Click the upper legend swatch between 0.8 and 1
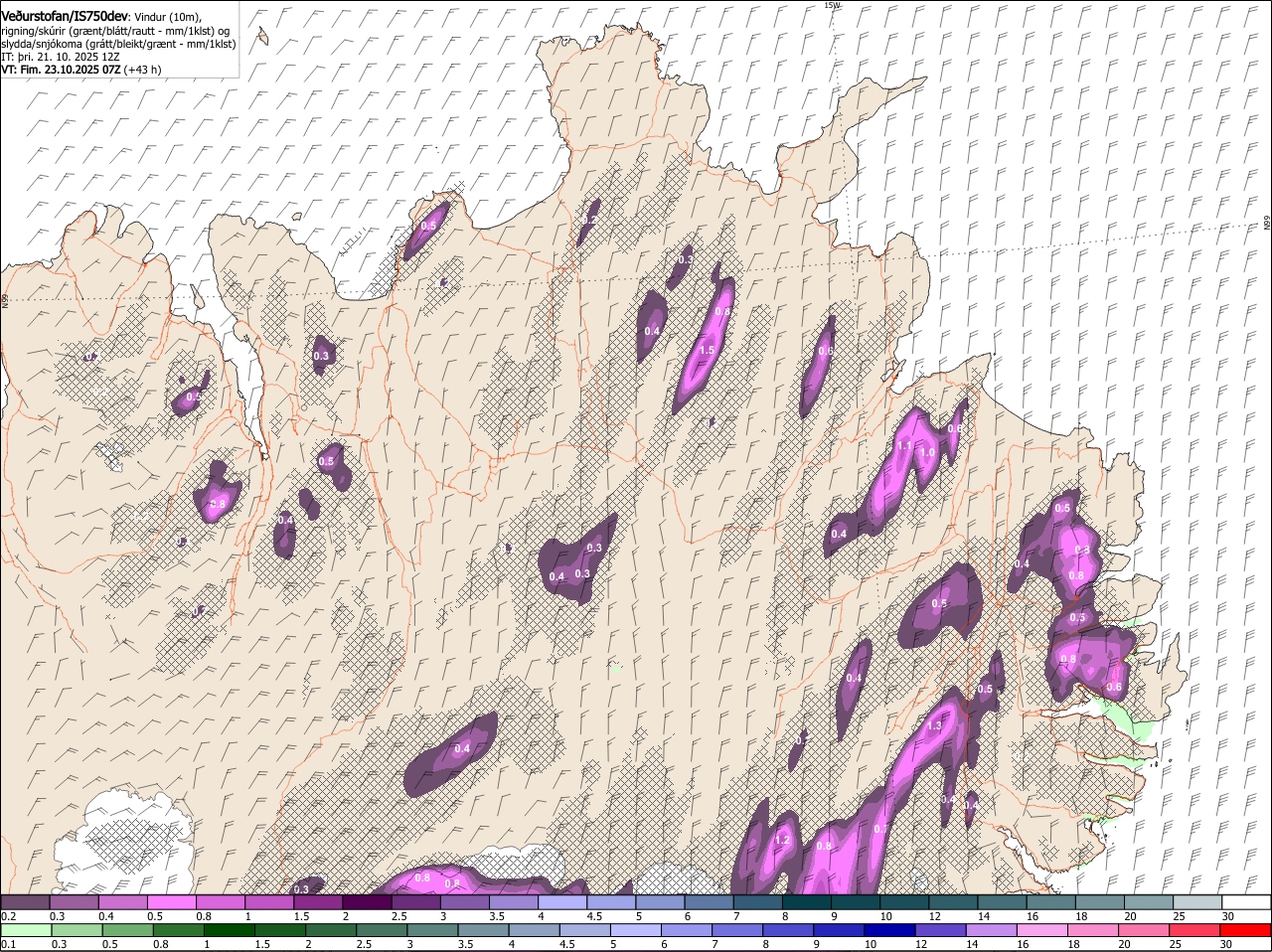 221,901
